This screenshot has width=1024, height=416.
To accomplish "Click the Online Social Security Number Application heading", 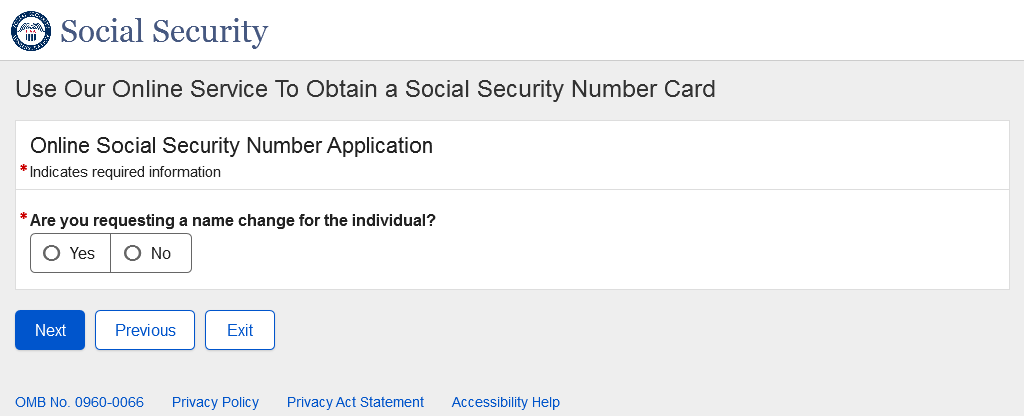I will pyautogui.click(x=231, y=145).
